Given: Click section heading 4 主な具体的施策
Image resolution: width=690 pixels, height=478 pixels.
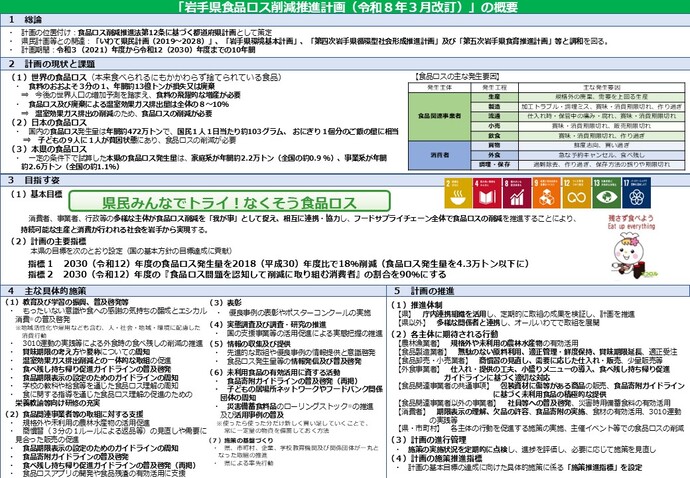Looking at the screenshot, I should click(47, 291).
